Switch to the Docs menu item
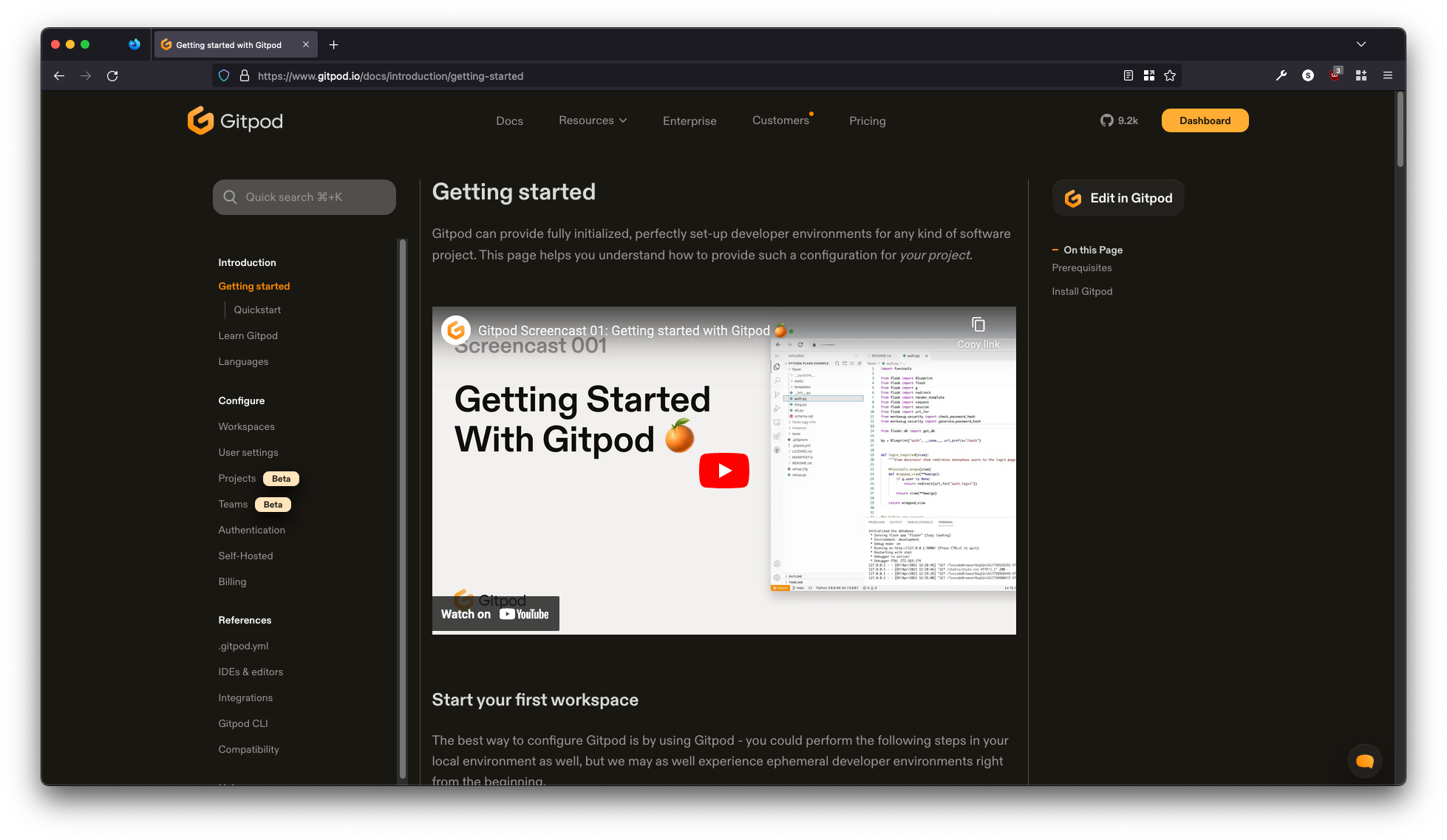The height and width of the screenshot is (840, 1447). (x=509, y=120)
